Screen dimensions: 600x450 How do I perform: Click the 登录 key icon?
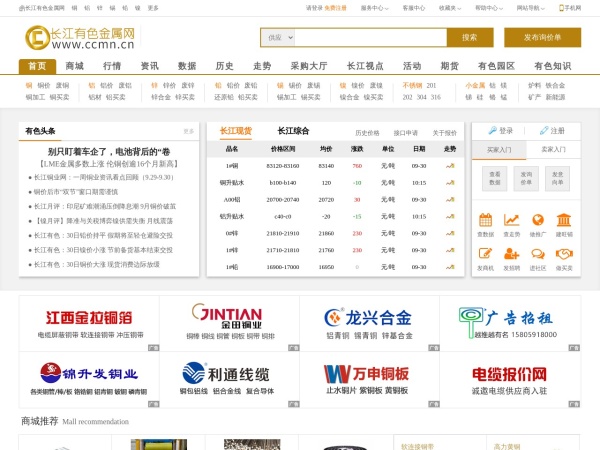point(492,130)
